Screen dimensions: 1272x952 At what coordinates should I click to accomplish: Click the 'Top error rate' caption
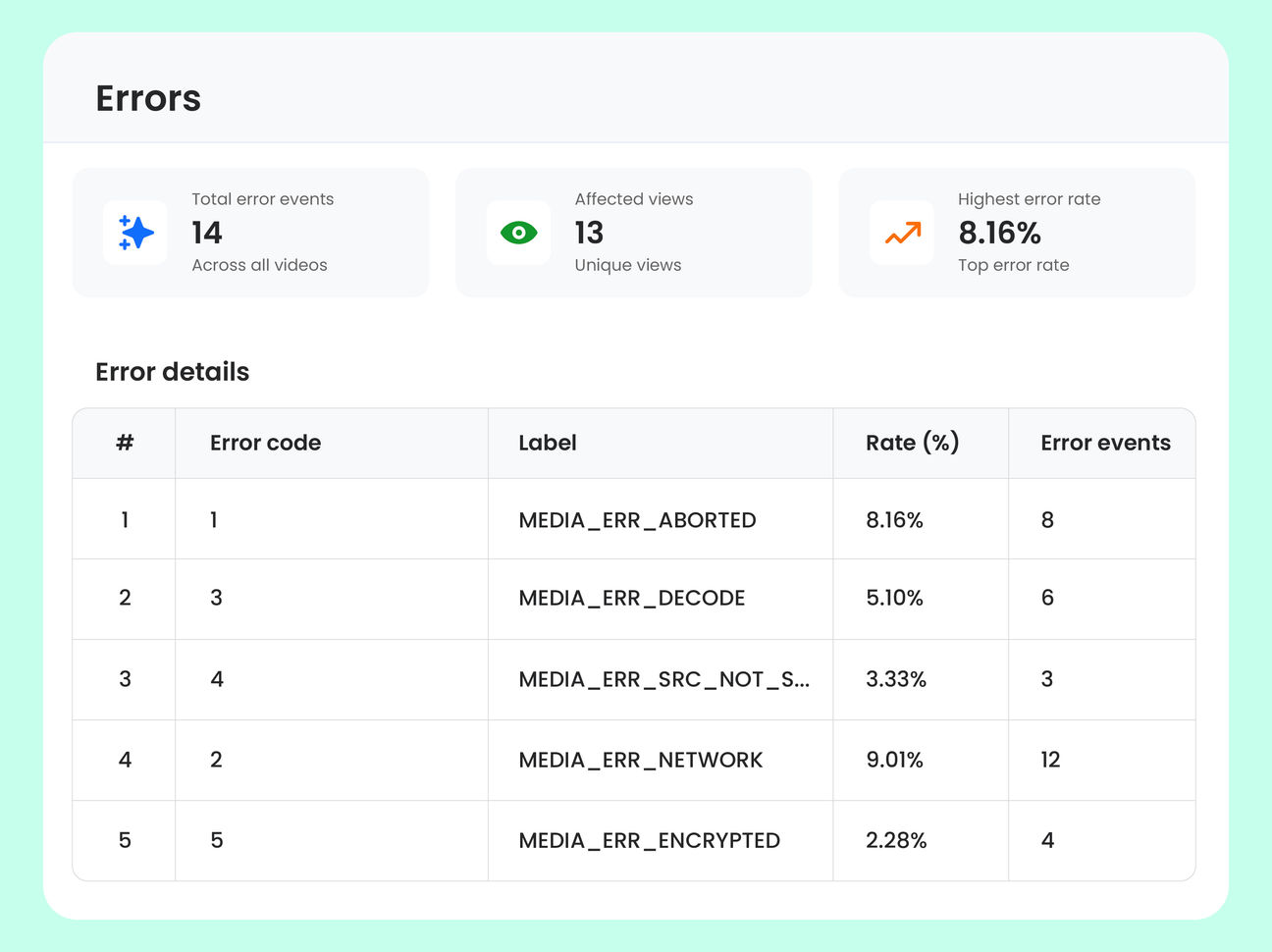[1014, 265]
